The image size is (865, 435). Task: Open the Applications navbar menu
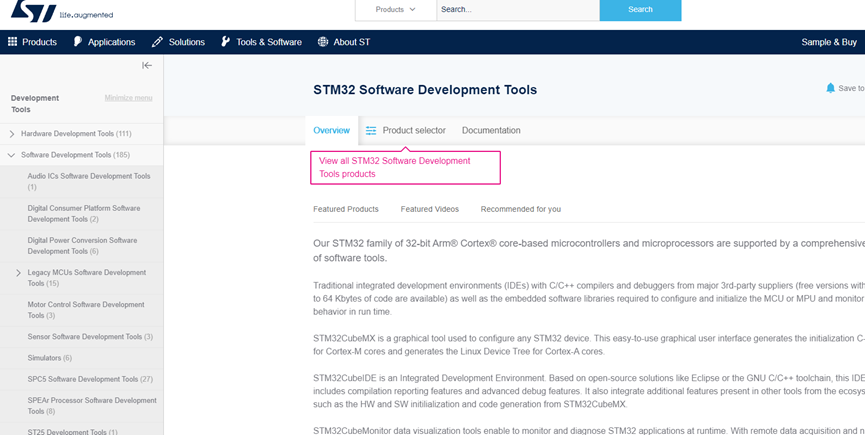[x=111, y=42]
